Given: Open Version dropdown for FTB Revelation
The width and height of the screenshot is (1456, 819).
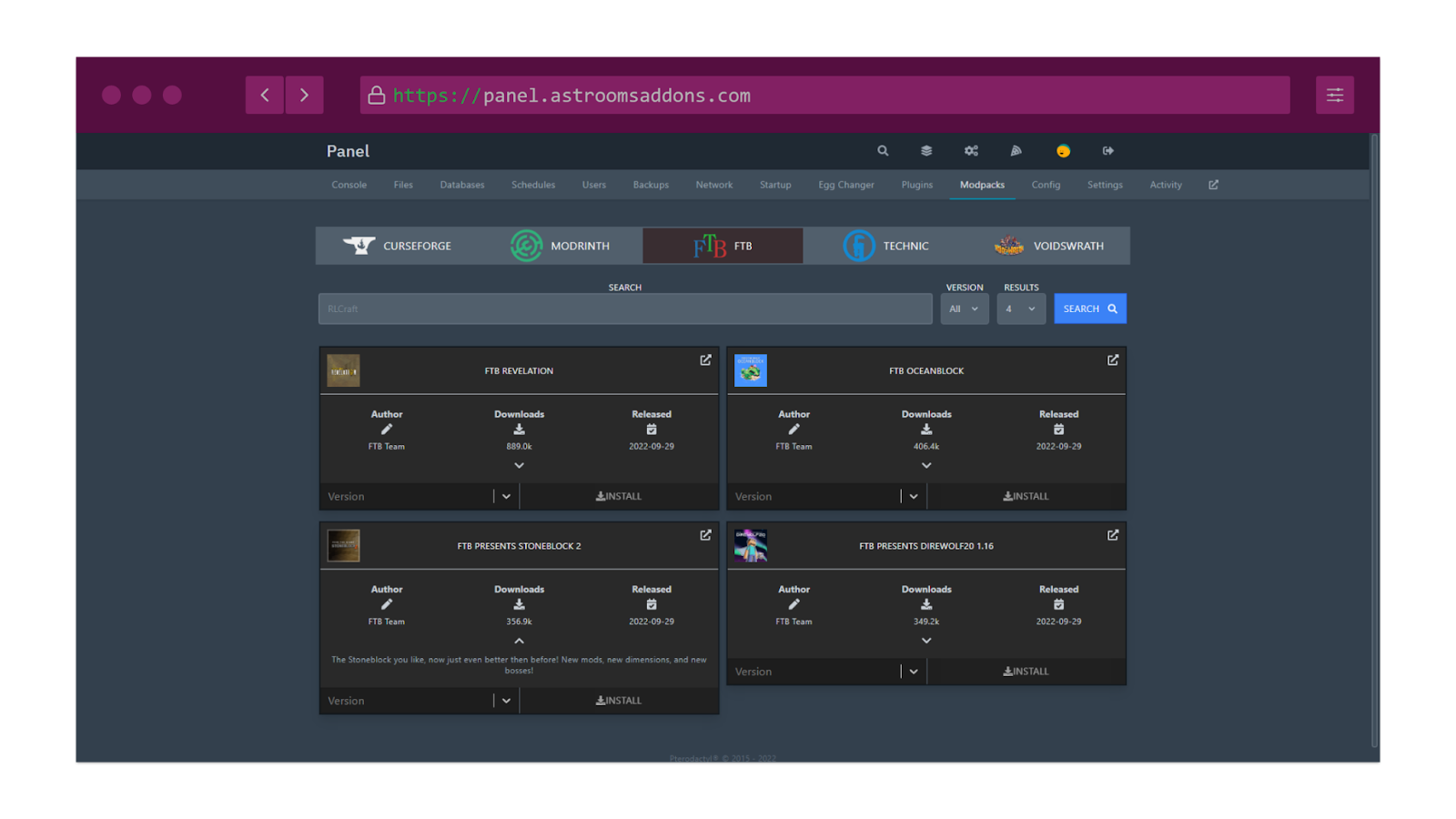Looking at the screenshot, I should pyautogui.click(x=420, y=496).
